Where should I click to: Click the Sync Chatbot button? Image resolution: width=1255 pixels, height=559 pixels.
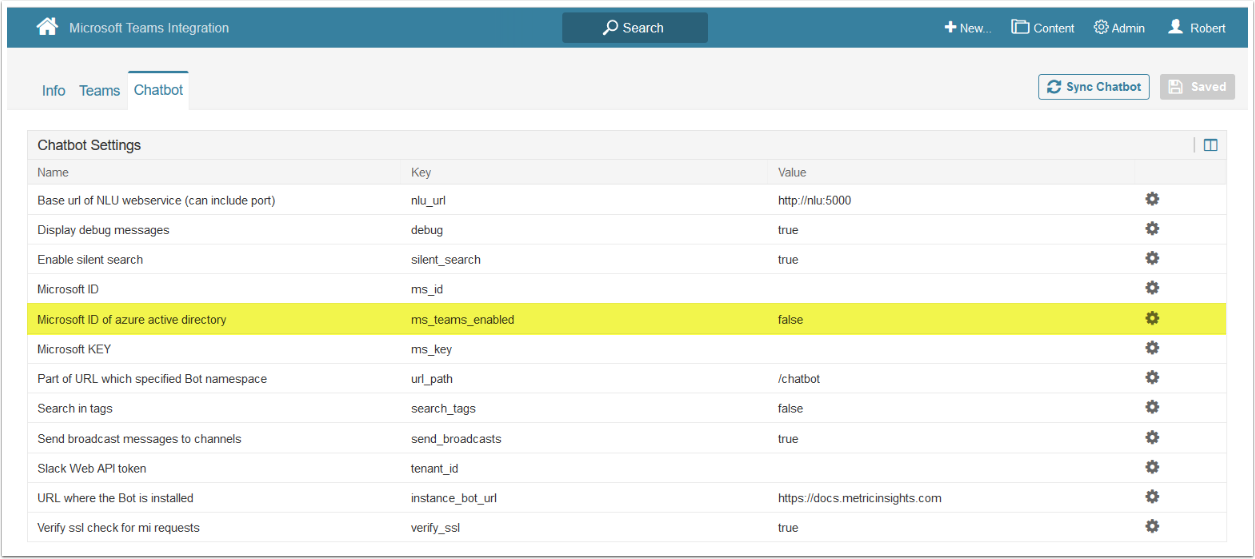pyautogui.click(x=1094, y=87)
